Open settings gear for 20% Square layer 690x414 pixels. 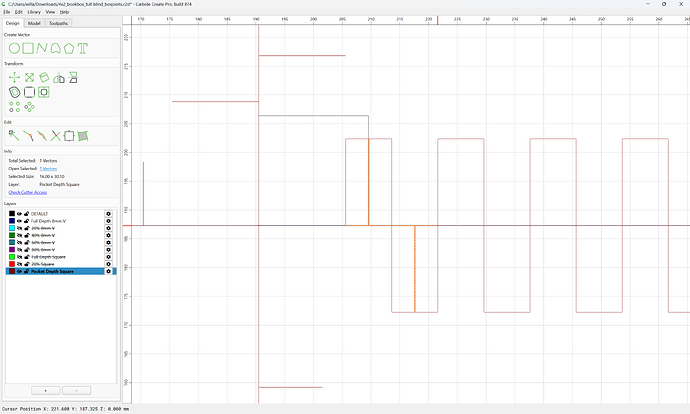point(108,264)
